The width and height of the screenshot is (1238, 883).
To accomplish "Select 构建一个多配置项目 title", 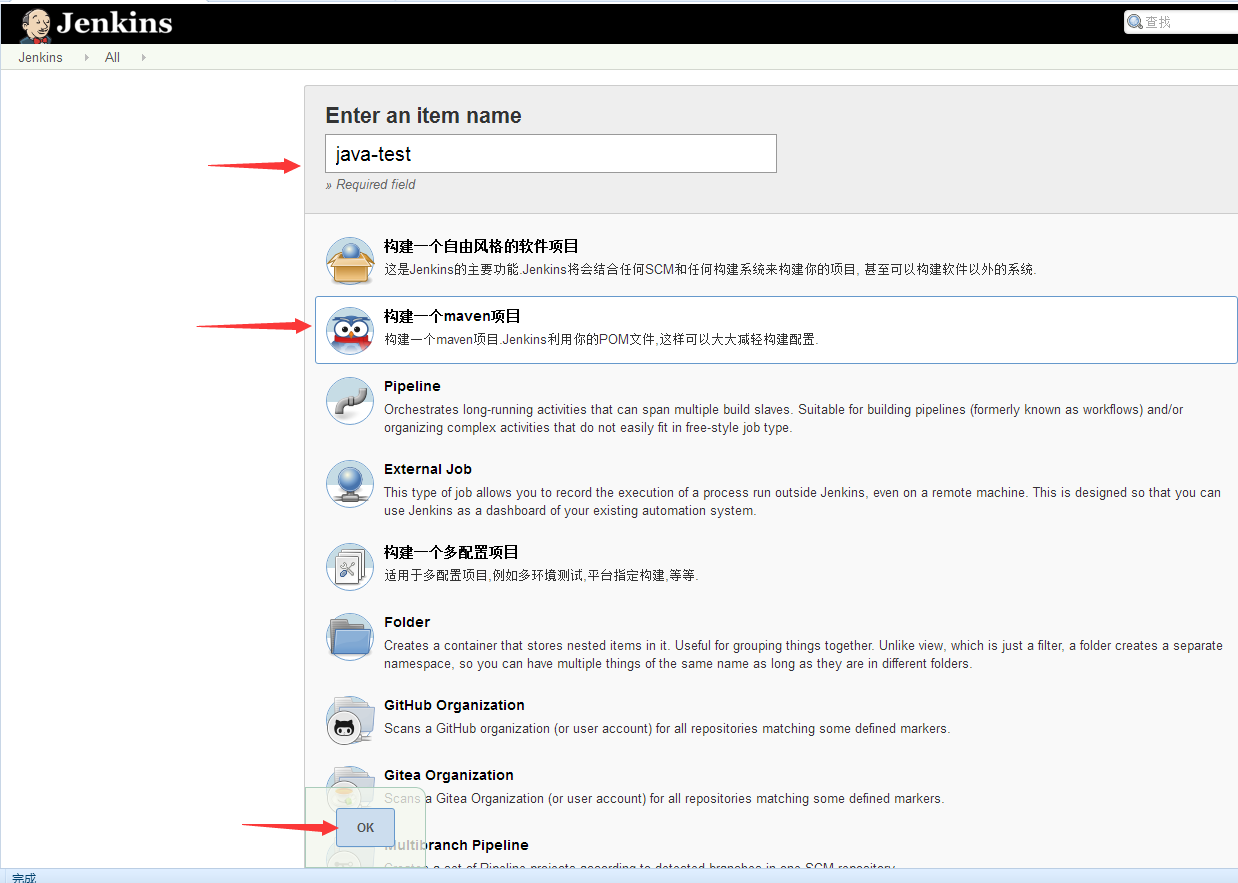I will (x=451, y=552).
